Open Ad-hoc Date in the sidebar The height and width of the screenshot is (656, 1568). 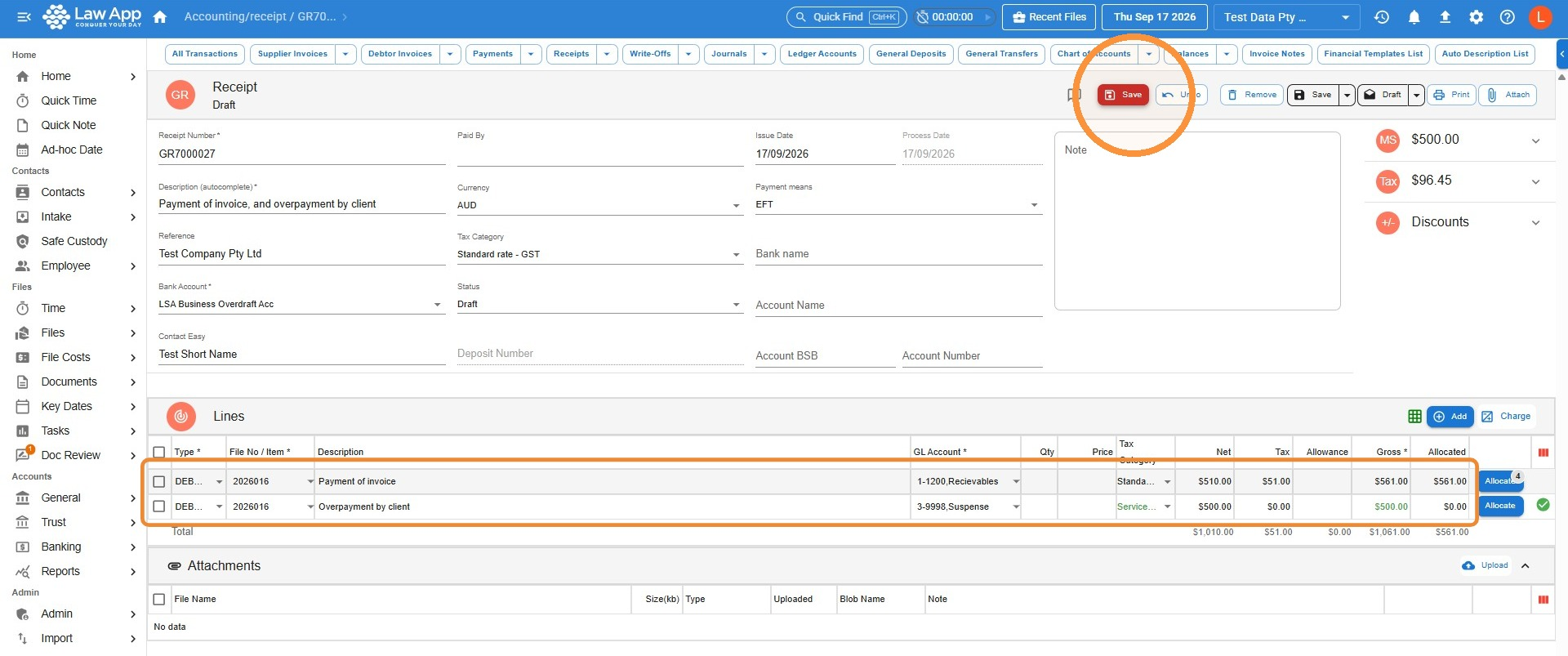click(72, 149)
